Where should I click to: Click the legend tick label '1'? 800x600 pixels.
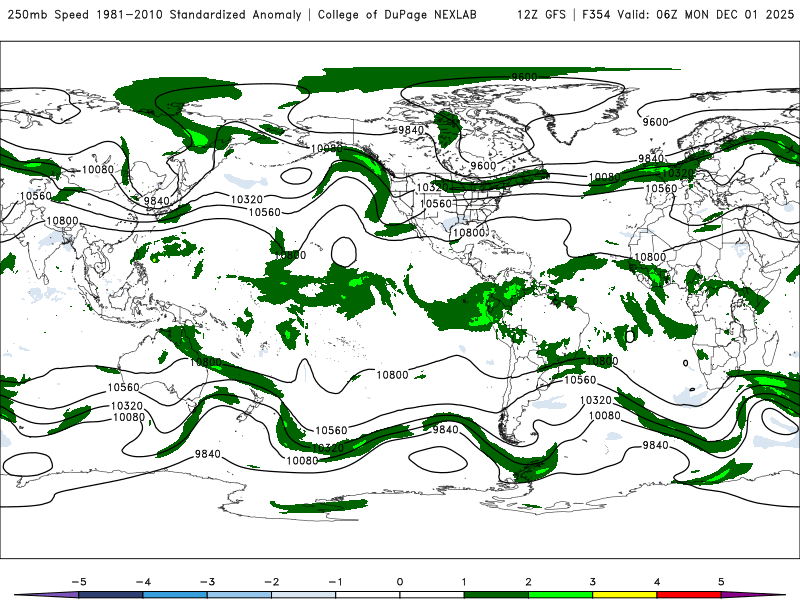[464, 582]
